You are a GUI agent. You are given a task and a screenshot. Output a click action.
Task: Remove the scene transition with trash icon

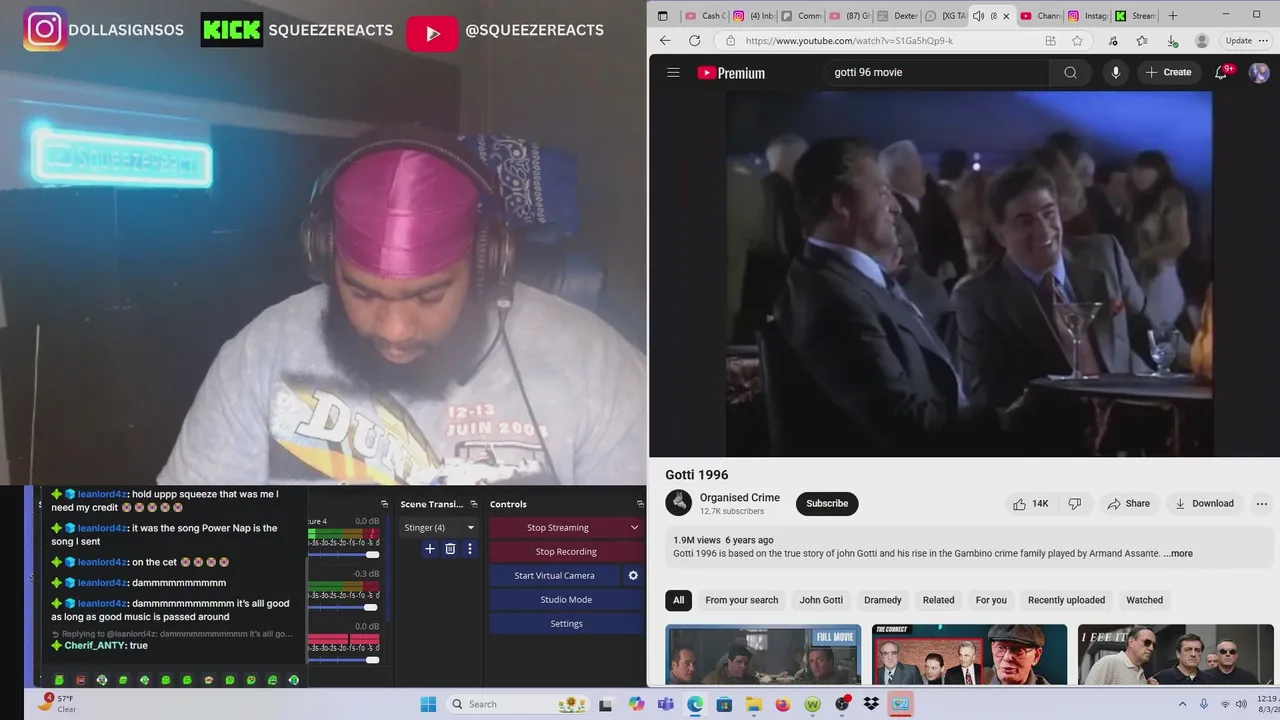point(450,548)
